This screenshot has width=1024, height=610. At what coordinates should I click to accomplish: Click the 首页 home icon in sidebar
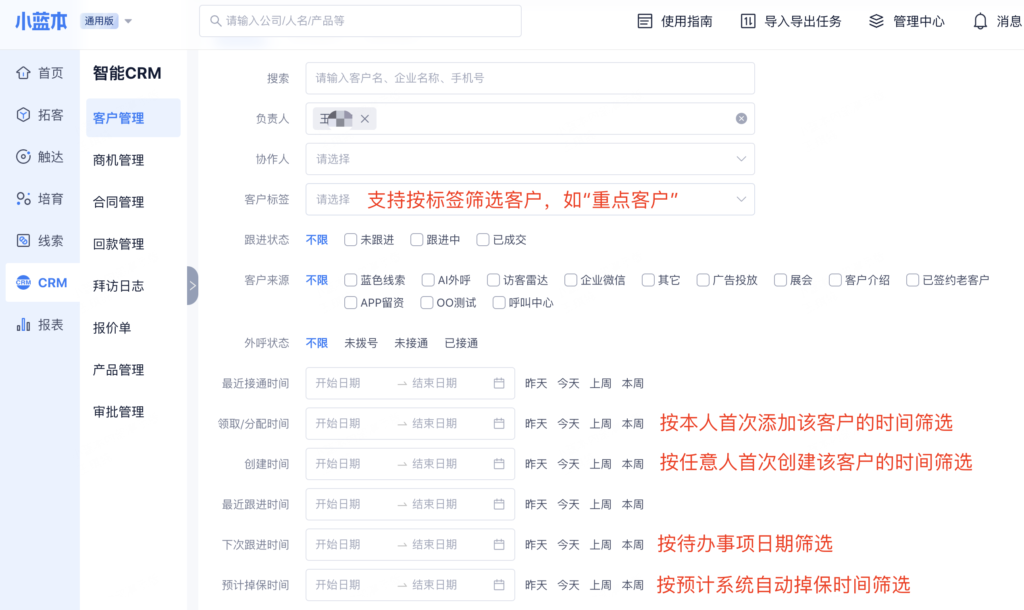[x=24, y=73]
